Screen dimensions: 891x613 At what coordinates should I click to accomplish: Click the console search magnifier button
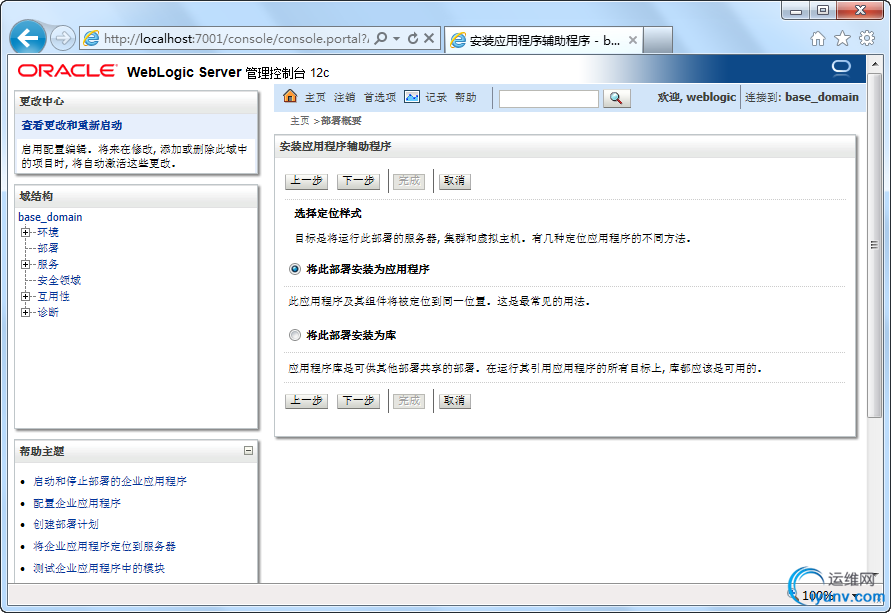[x=616, y=98]
